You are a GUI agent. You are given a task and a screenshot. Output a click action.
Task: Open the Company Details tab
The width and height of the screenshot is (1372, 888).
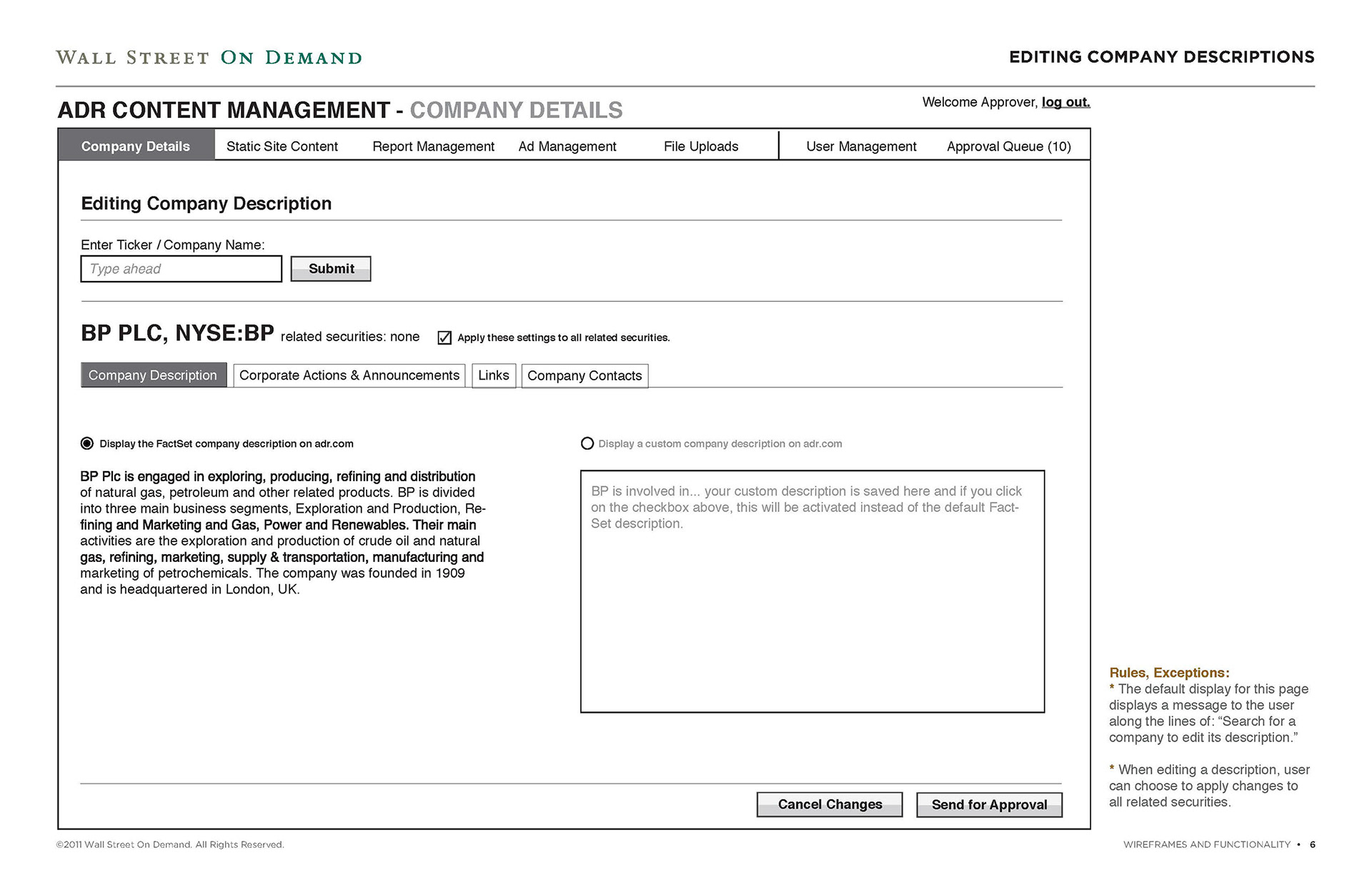(136, 146)
